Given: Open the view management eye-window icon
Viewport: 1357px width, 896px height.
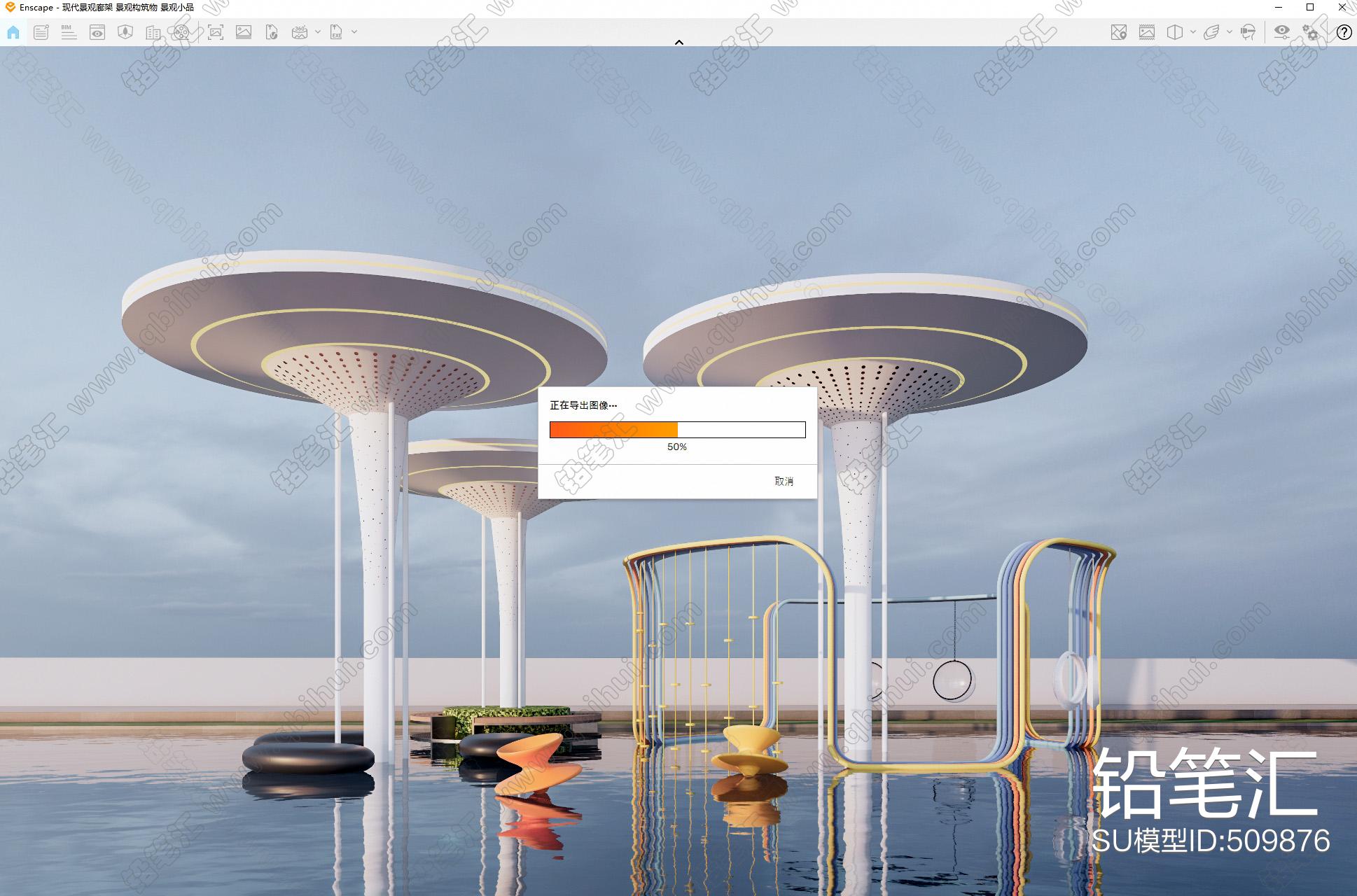Looking at the screenshot, I should [97, 32].
